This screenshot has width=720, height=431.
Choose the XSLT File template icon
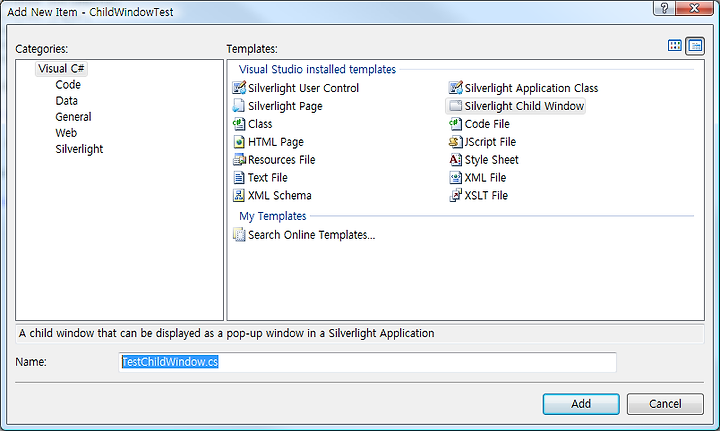tap(456, 196)
